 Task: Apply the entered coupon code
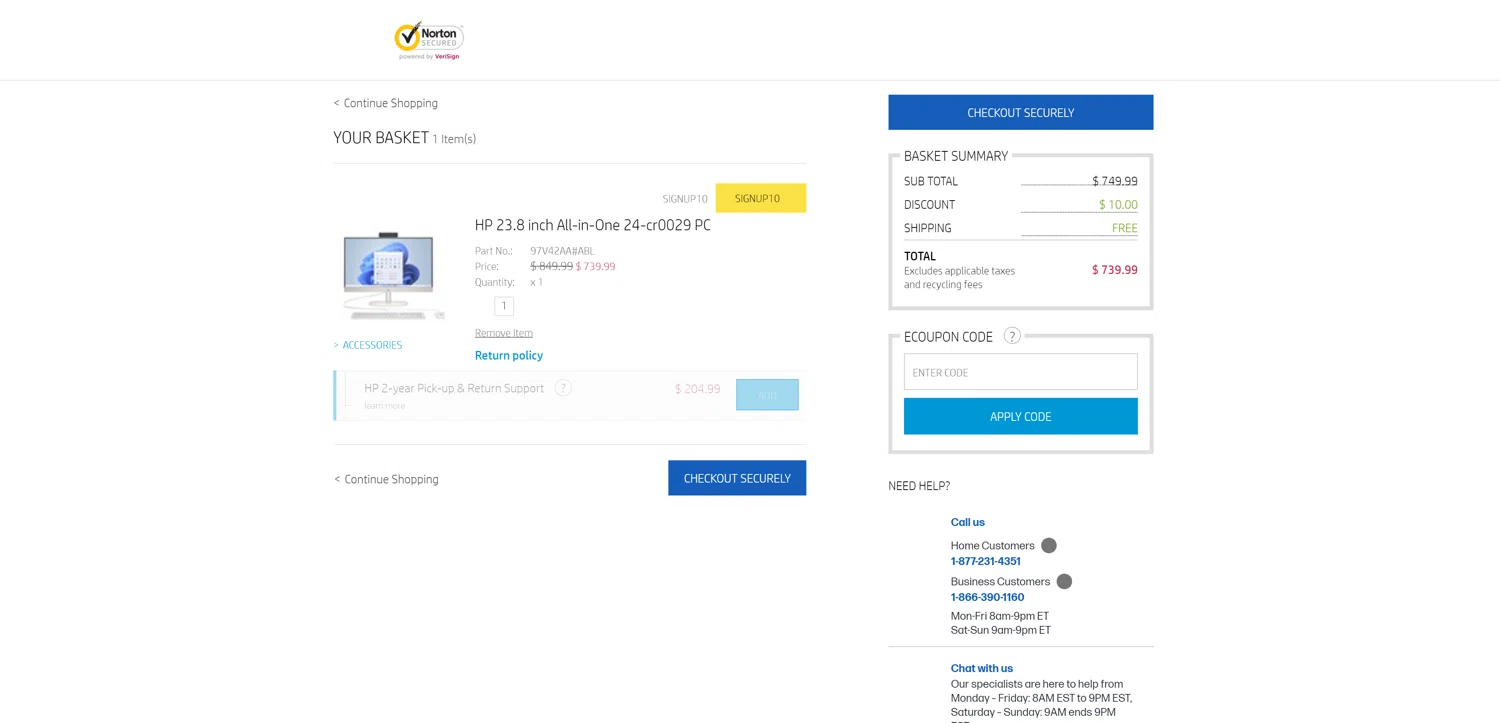click(x=1020, y=417)
